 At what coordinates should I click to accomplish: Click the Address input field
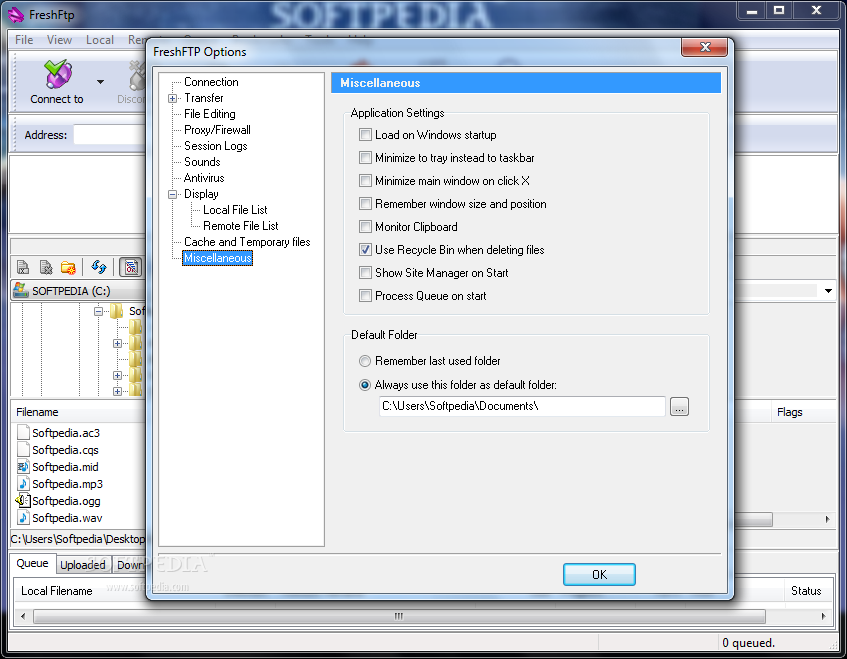(110, 135)
